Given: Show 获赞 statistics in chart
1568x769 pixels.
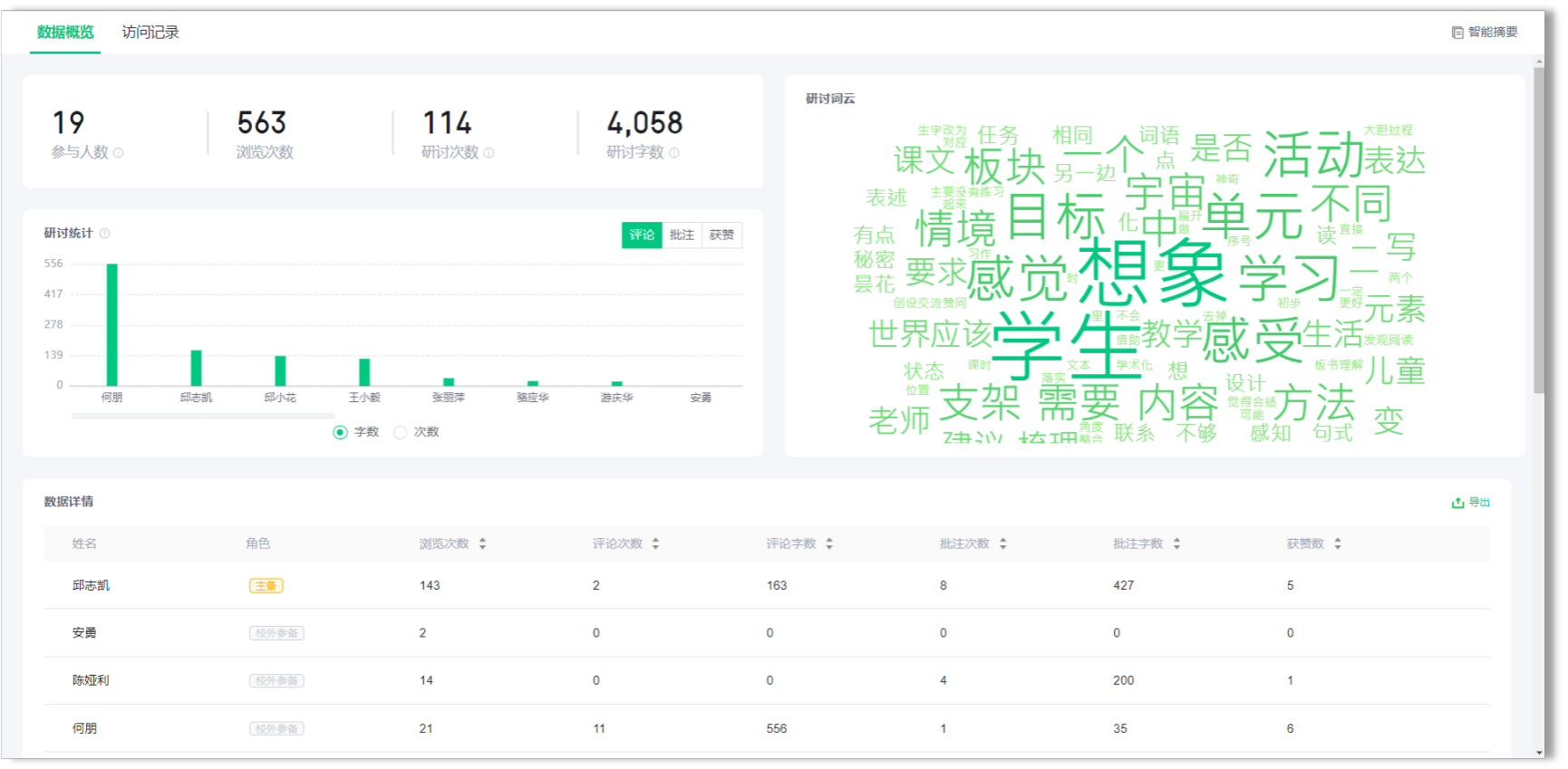Looking at the screenshot, I should point(721,236).
